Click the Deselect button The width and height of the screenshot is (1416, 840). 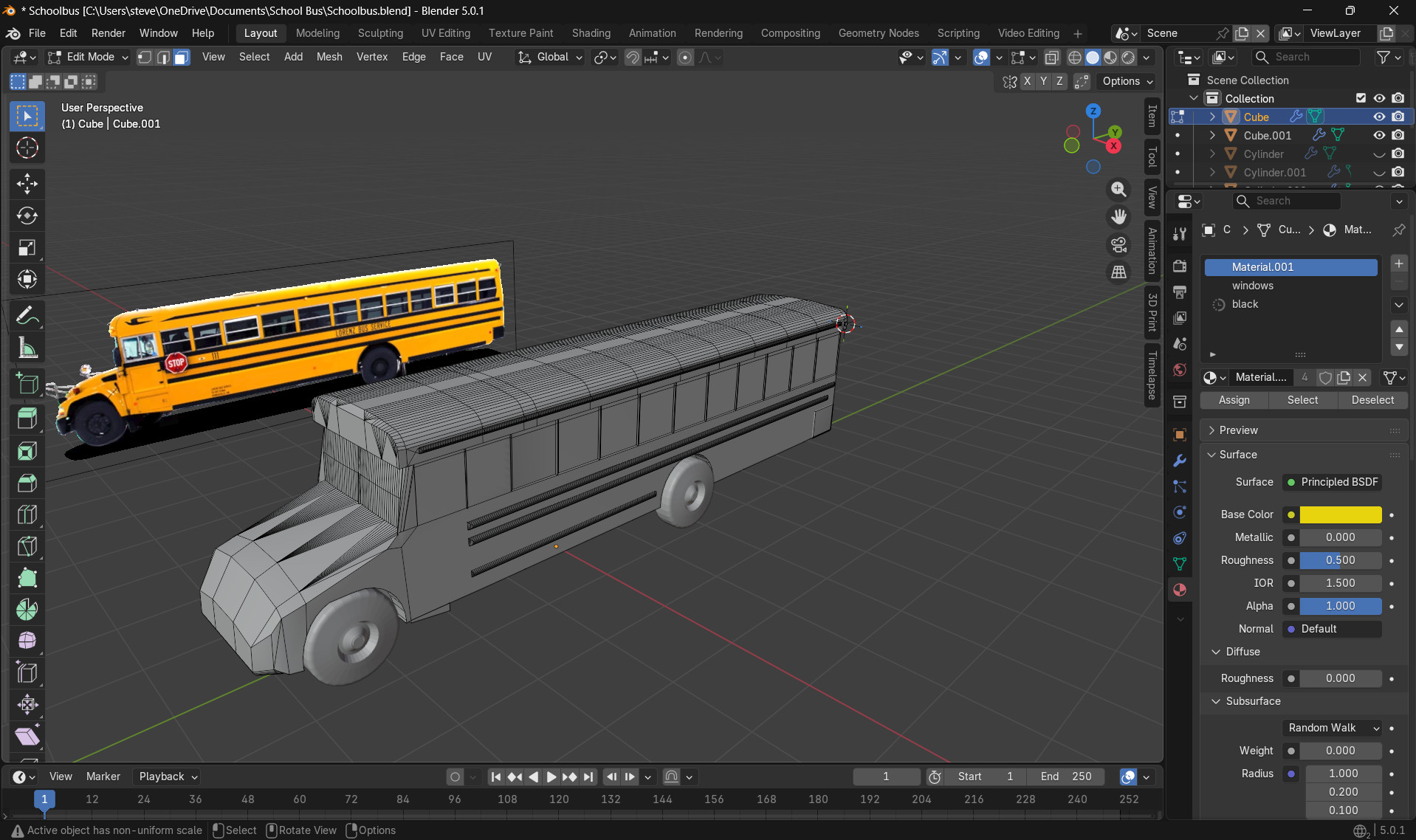[1372, 400]
